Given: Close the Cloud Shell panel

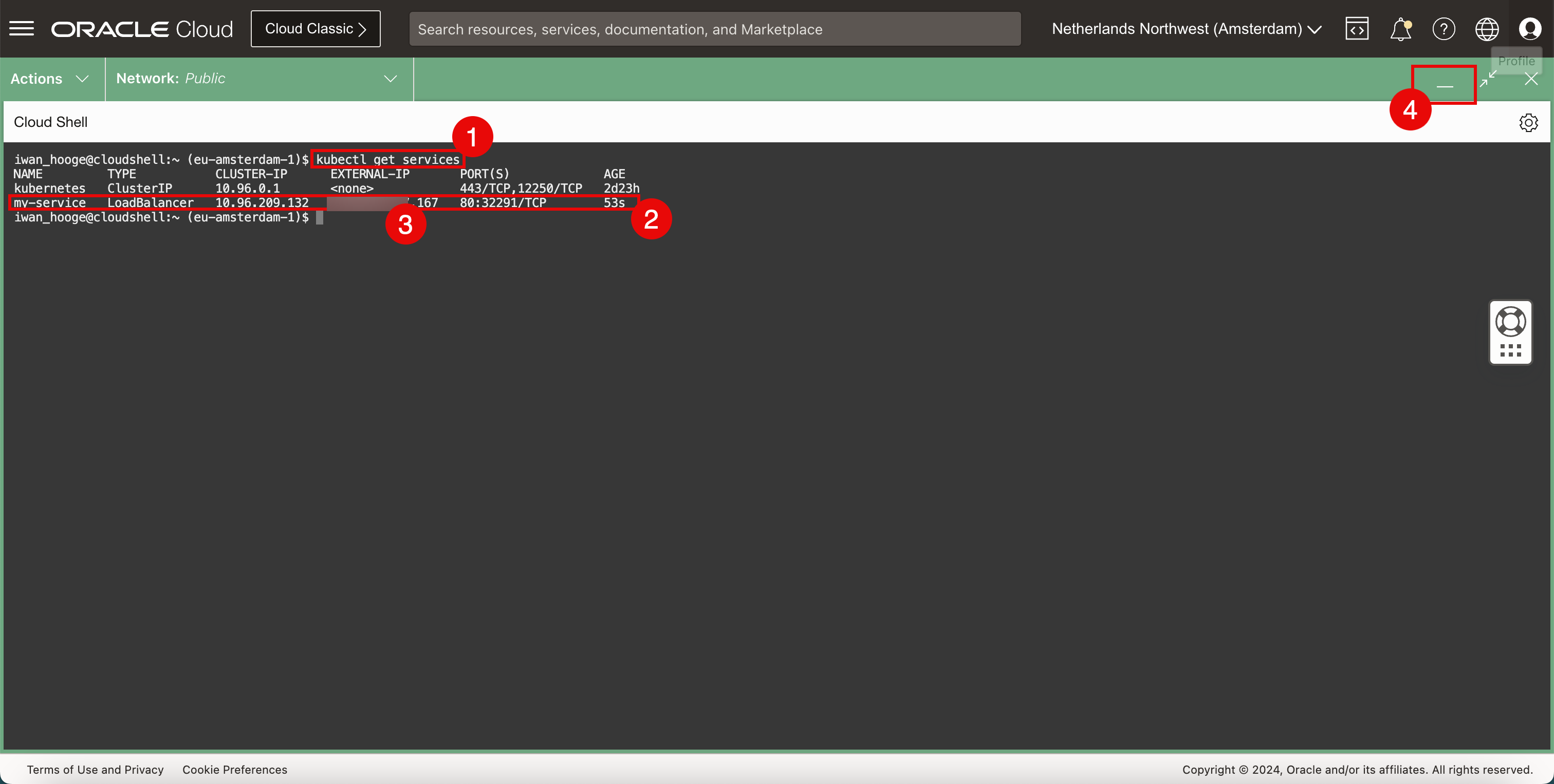Looking at the screenshot, I should point(1531,79).
